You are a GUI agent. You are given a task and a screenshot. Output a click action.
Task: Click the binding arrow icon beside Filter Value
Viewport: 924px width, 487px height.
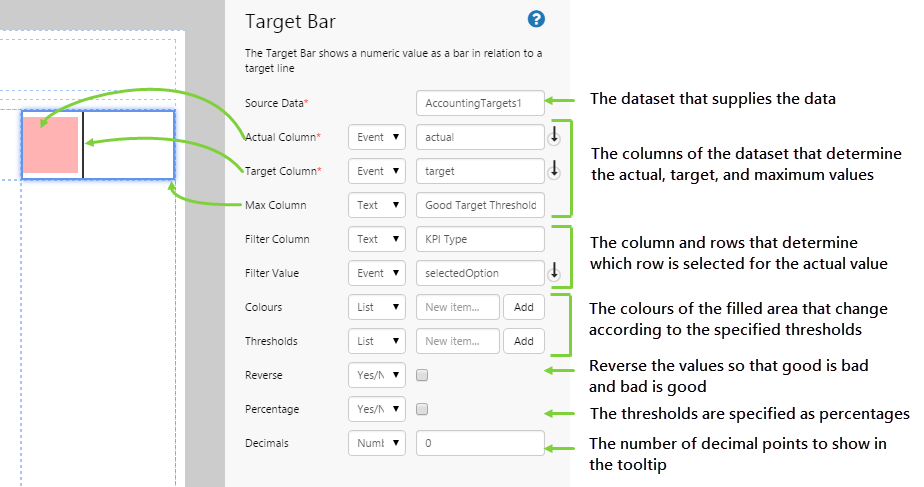(x=555, y=272)
